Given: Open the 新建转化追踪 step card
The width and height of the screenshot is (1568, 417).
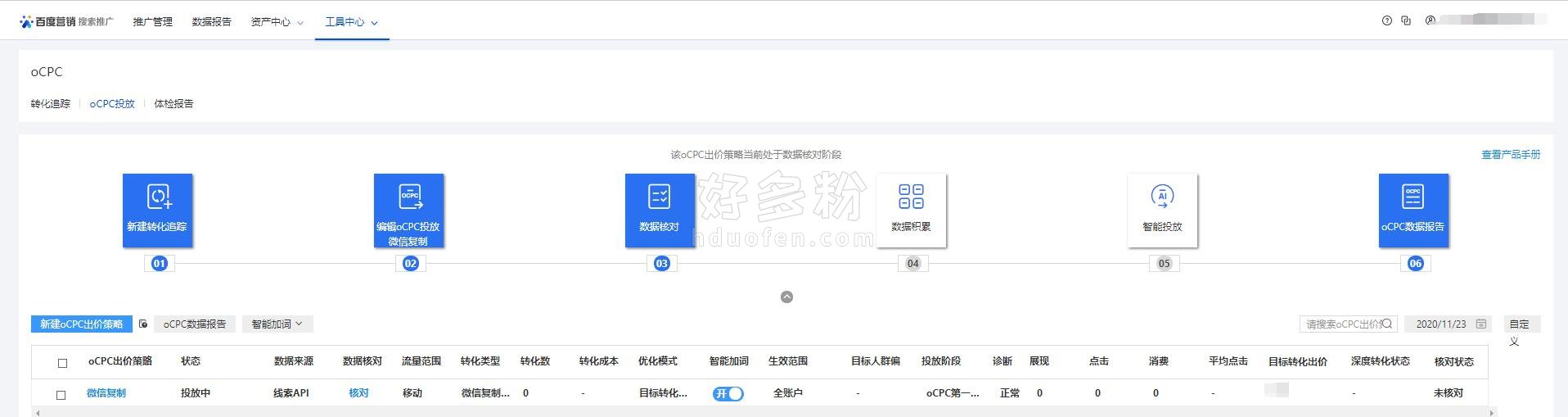Looking at the screenshot, I should (x=158, y=211).
